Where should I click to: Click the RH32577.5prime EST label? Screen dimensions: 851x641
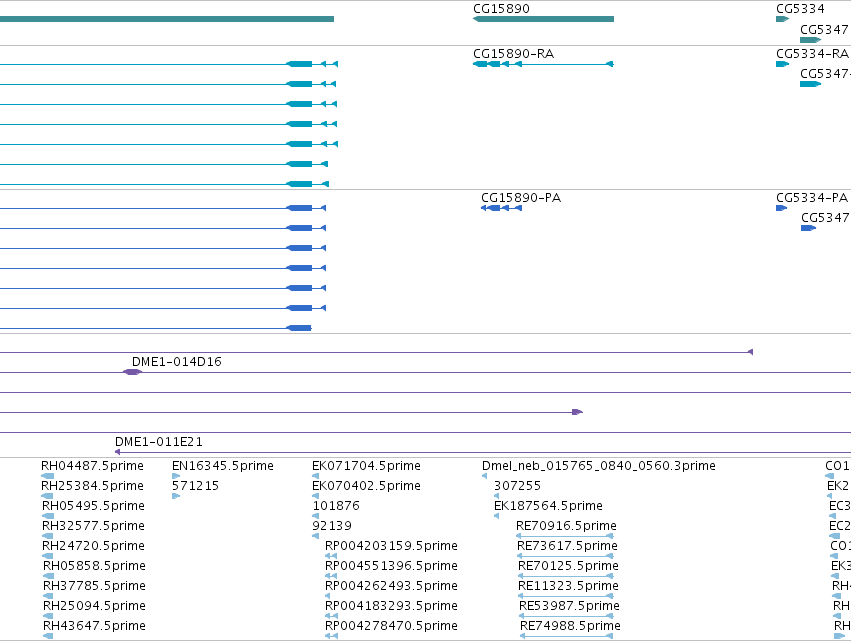click(x=93, y=526)
